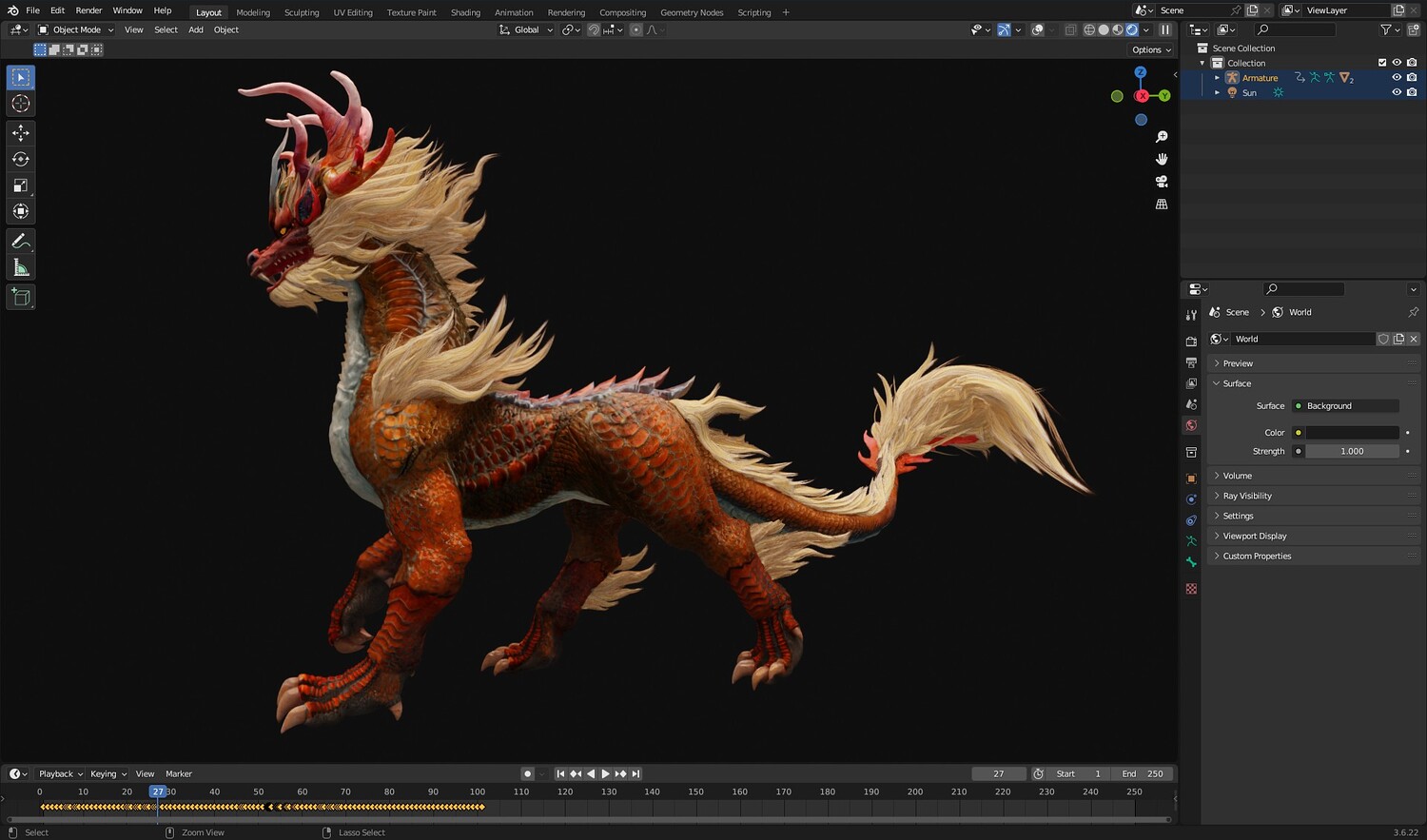Switch to perspective/orthographic grid view
Screen dimensions: 1427x840
[1162, 205]
